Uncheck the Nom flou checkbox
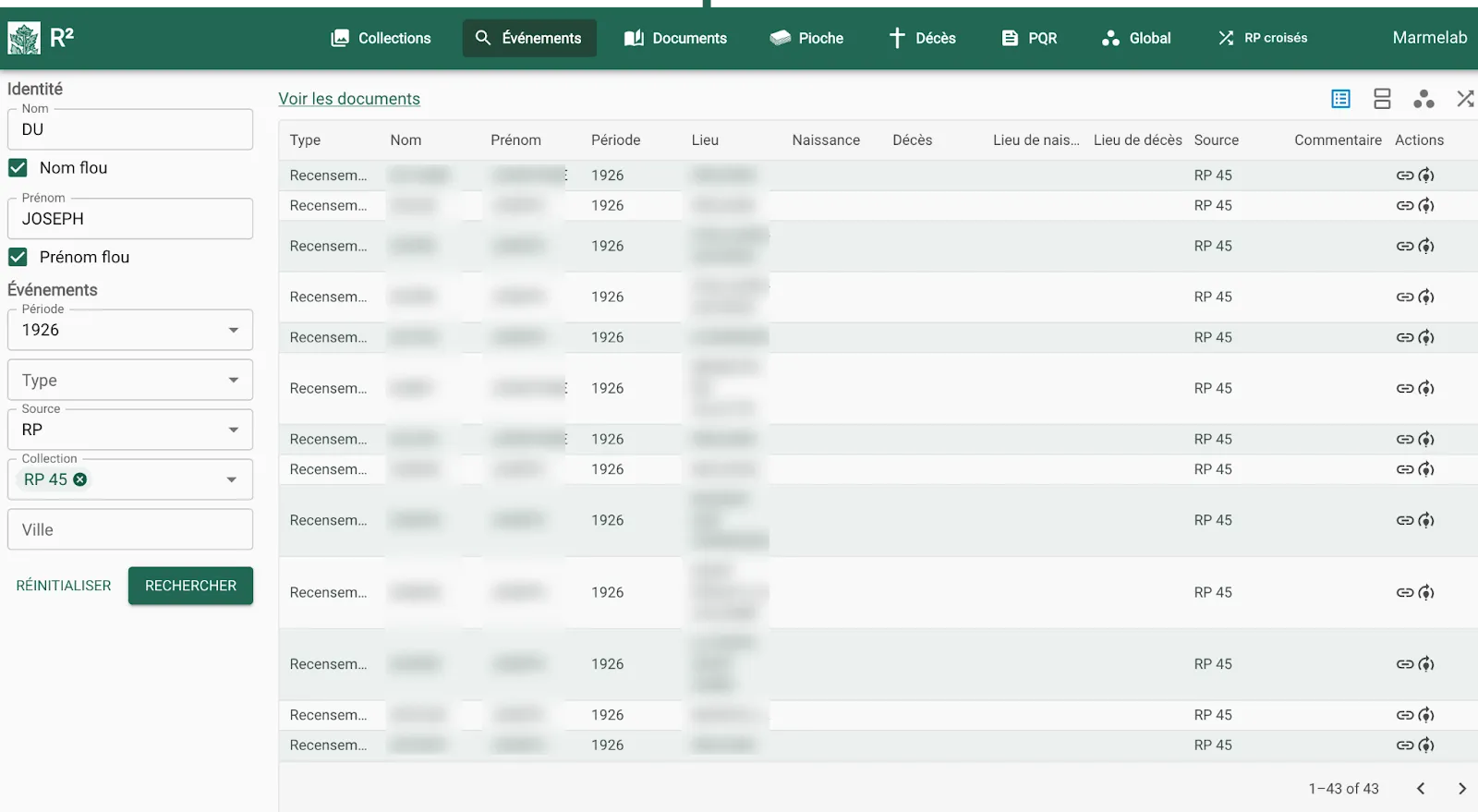Viewport: 1478px width, 812px height. (x=18, y=168)
